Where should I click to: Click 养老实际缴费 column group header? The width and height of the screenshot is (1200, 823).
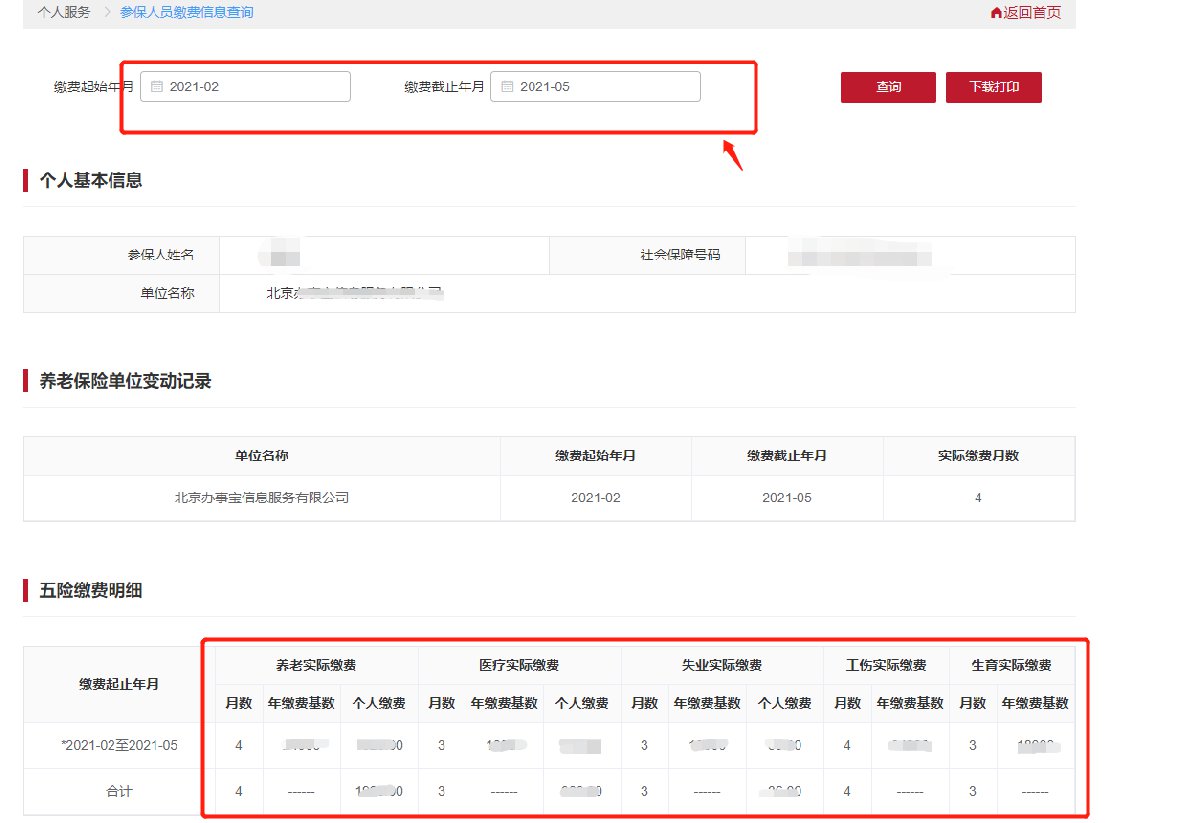coord(316,665)
